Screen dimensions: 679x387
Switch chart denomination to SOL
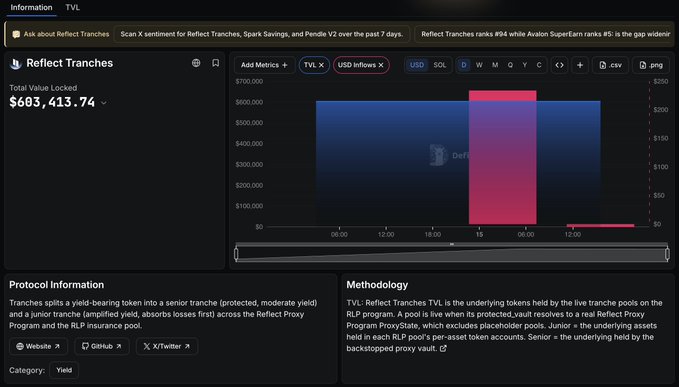pos(440,65)
